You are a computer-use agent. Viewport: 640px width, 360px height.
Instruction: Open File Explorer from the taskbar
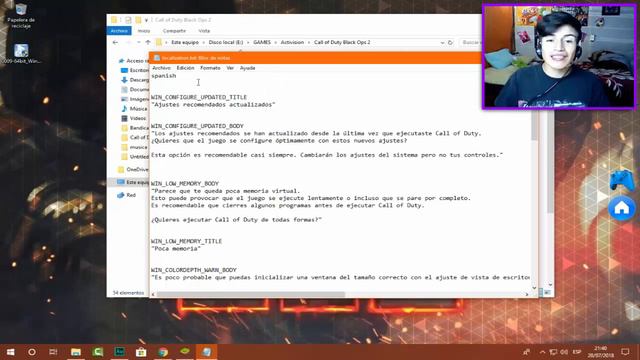tap(76, 352)
